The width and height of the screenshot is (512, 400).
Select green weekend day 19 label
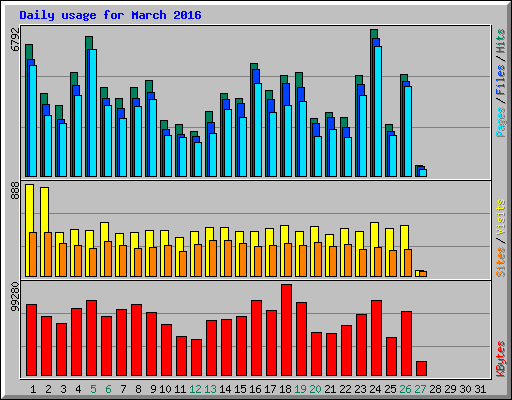[300, 389]
